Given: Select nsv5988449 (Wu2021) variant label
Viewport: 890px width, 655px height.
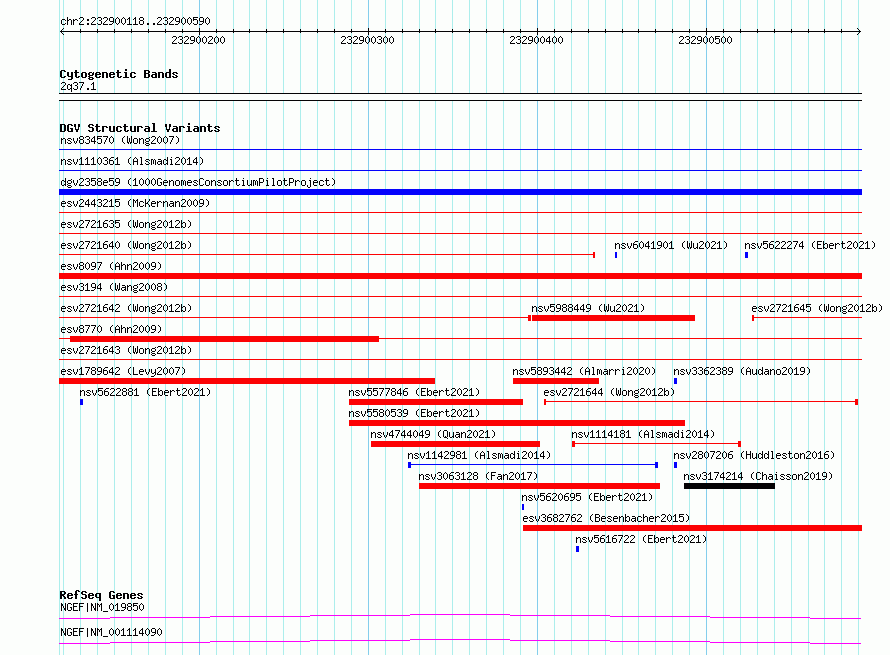Looking at the screenshot, I should tap(588, 308).
